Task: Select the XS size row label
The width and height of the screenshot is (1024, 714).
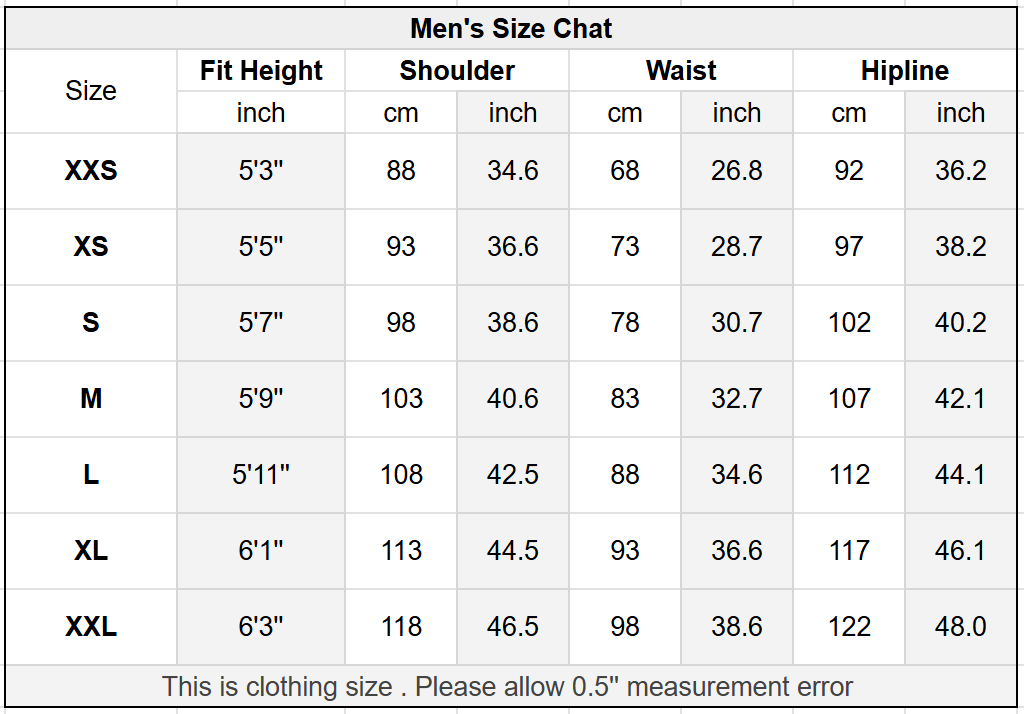Action: pyautogui.click(x=91, y=247)
